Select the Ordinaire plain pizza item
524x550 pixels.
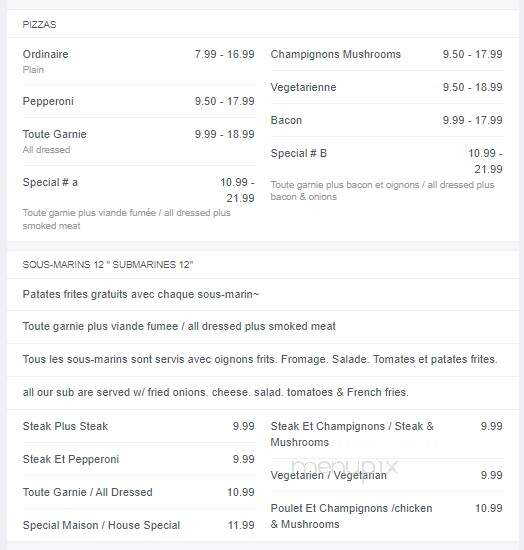139,61
